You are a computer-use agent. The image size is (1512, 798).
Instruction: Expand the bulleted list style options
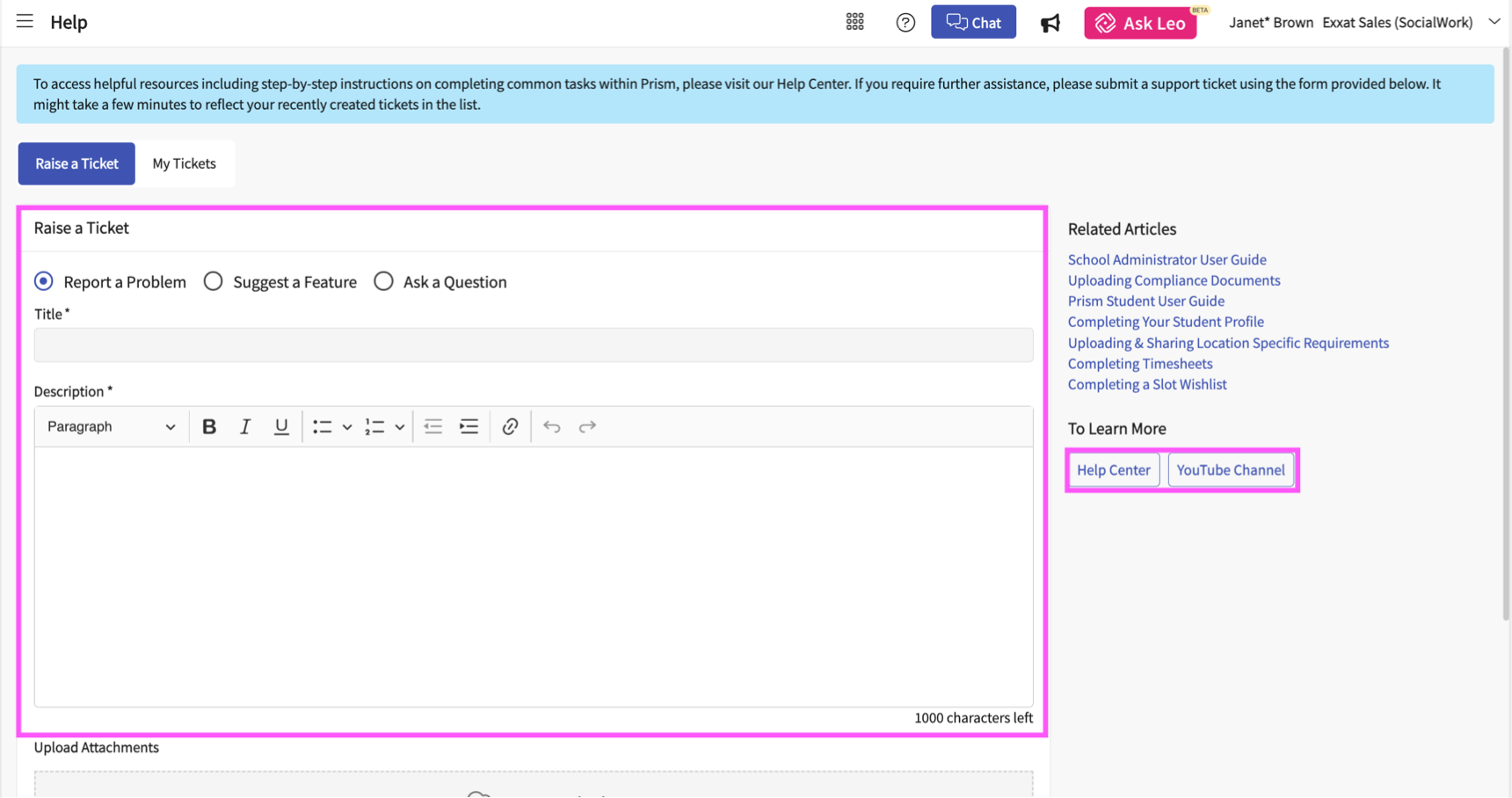click(345, 426)
